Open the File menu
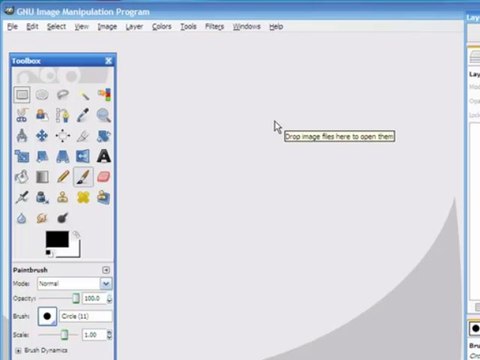Viewport: 480px width, 360px height. [x=12, y=27]
